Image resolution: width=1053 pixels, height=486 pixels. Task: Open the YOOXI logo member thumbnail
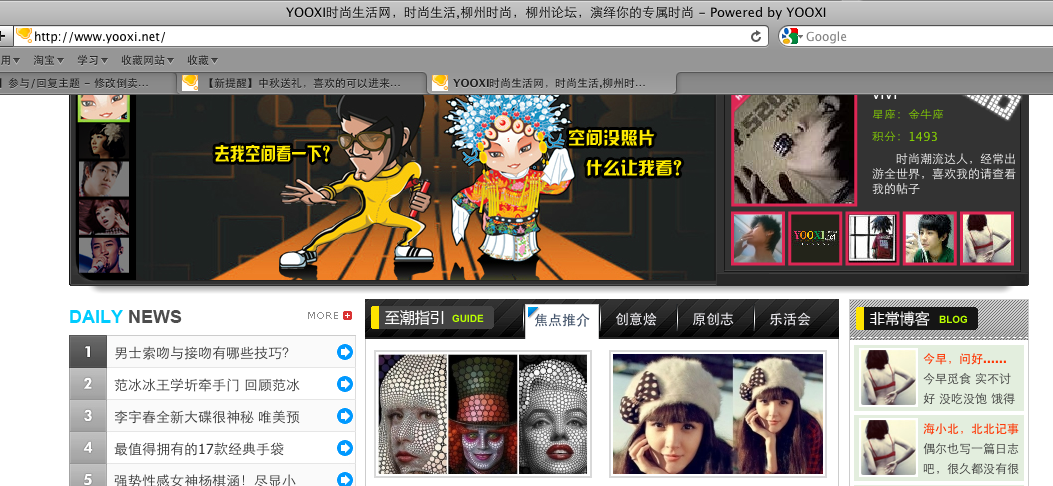tap(815, 238)
